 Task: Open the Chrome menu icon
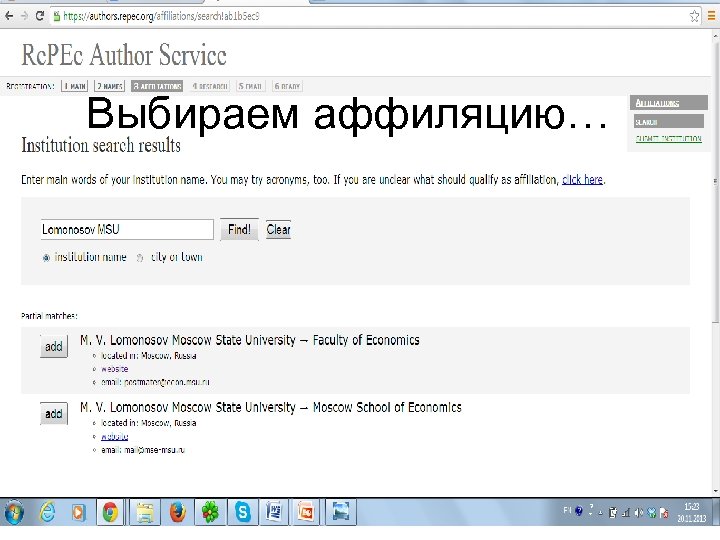[711, 17]
